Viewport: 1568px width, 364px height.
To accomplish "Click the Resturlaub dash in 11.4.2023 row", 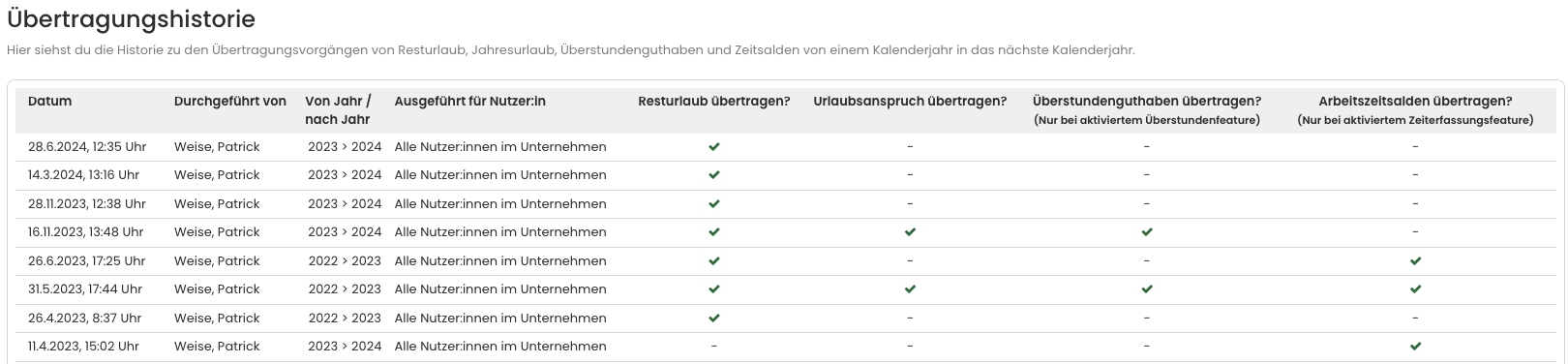I will pos(714,347).
